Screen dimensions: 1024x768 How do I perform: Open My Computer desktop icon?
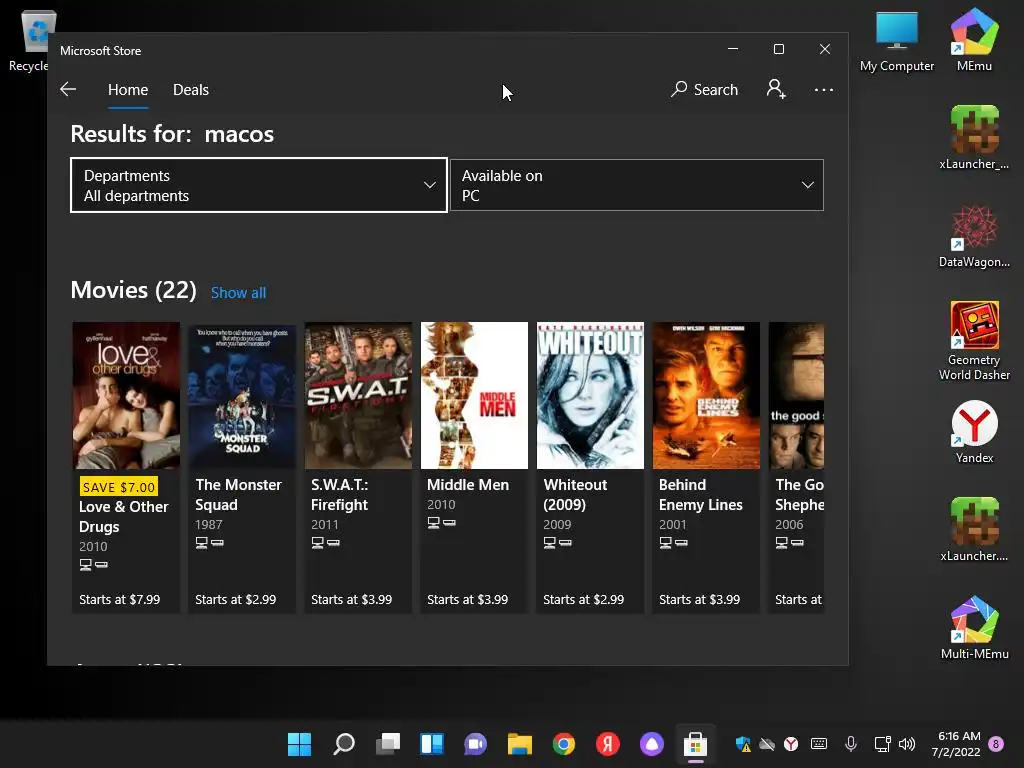click(x=897, y=40)
